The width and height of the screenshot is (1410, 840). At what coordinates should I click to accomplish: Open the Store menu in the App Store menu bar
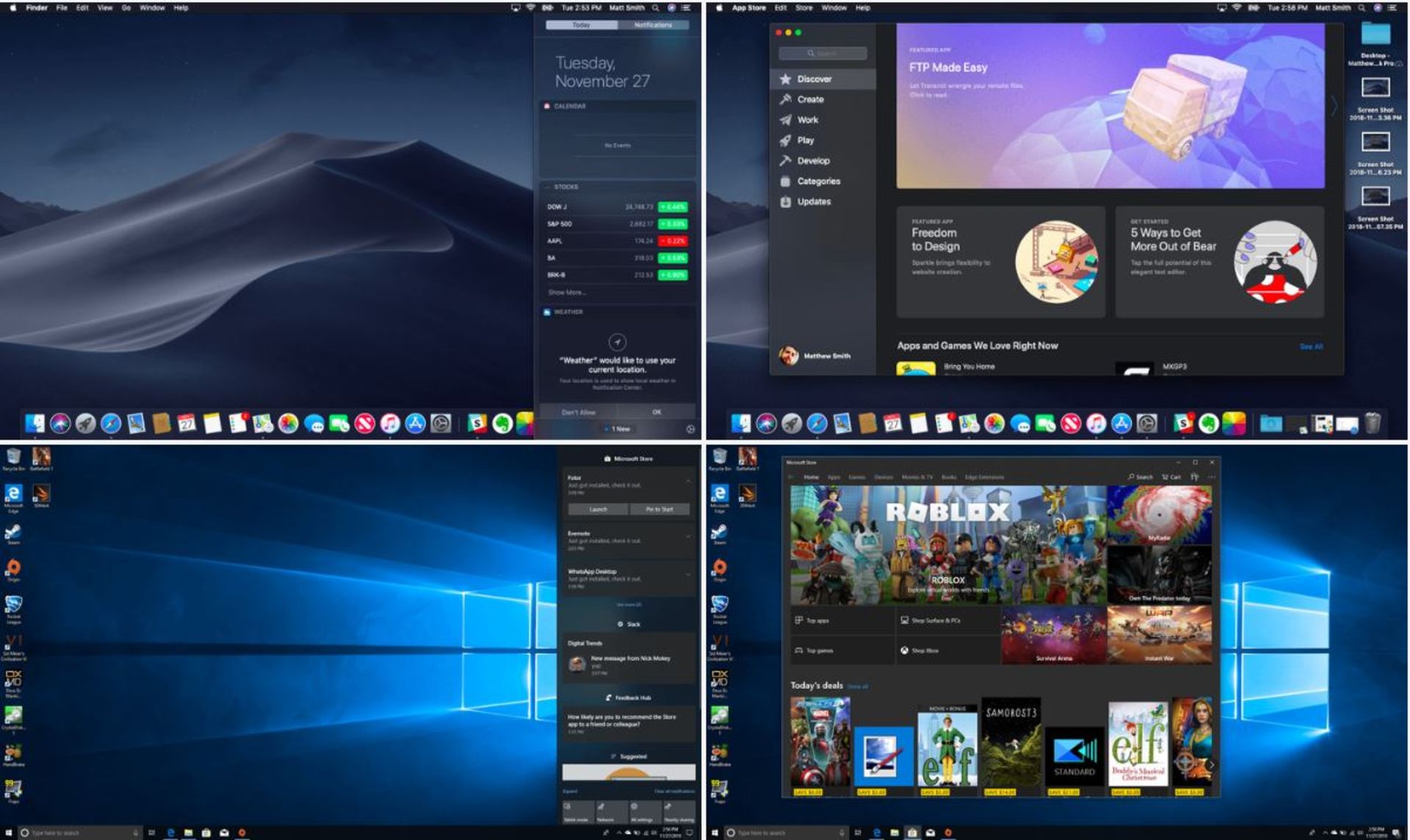point(804,7)
